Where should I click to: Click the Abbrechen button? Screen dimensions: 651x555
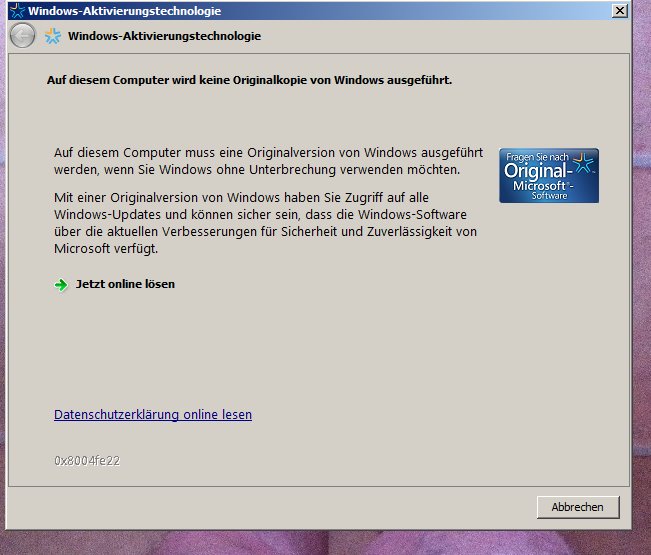click(x=578, y=507)
